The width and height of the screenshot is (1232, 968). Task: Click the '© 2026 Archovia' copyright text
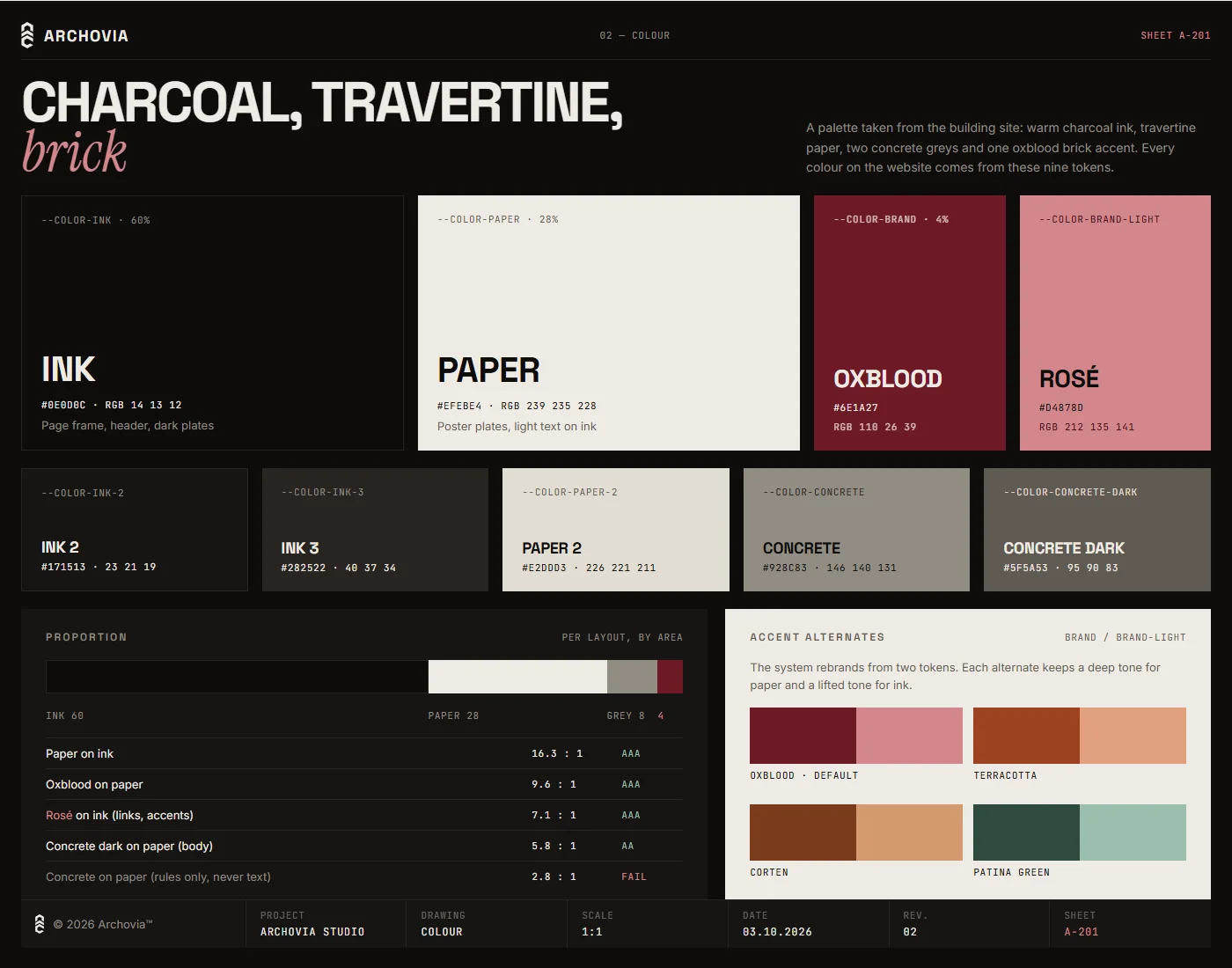tap(103, 924)
